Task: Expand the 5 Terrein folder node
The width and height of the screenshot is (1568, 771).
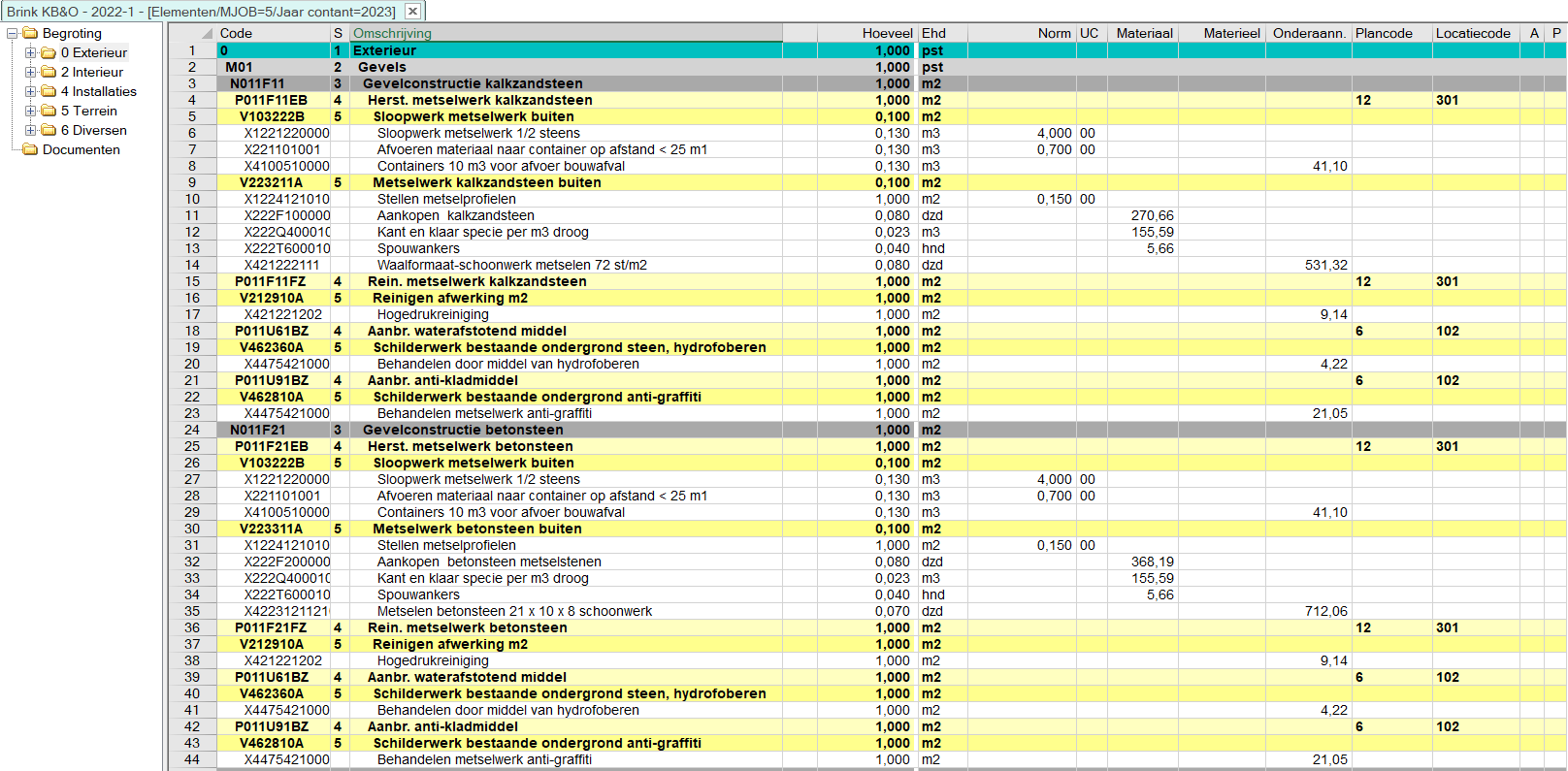Action: tap(30, 111)
